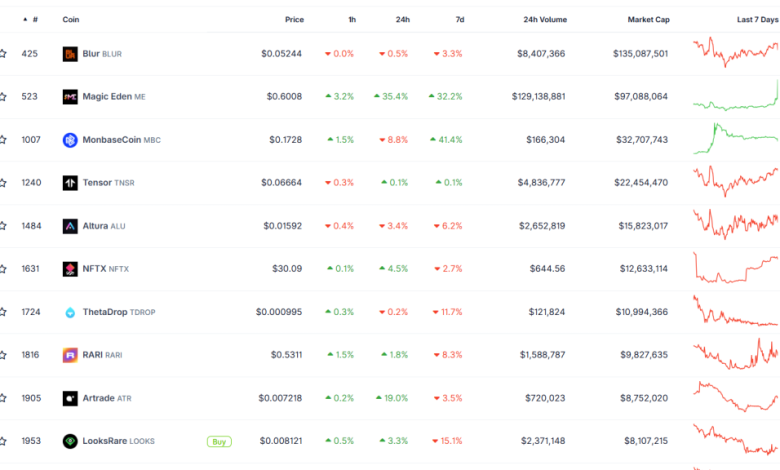Open NFTX last 7 days chart
Image resolution: width=780 pixels, height=470 pixels.
coord(735,269)
